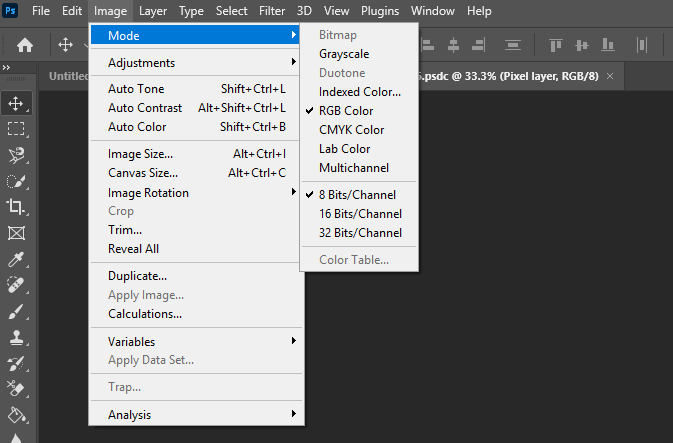Screen dimensions: 673x443
Task: Switch to 16 Bits/Channel
Action: pos(359,214)
